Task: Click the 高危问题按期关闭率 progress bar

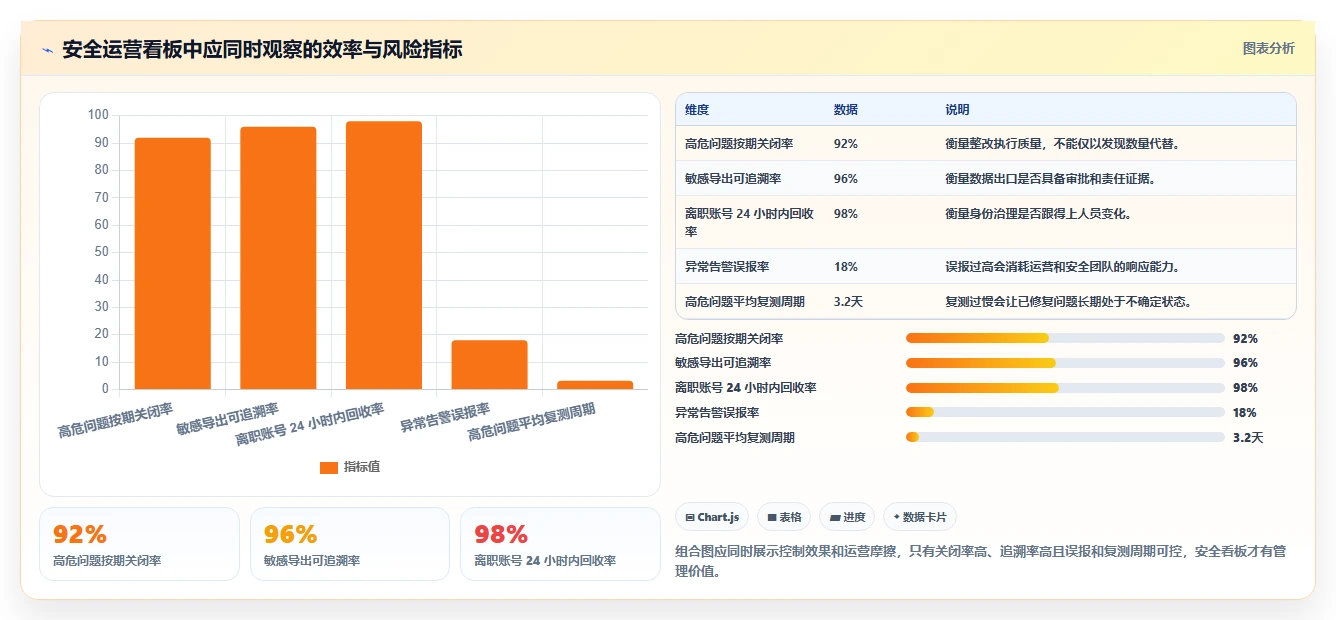Action: click(1065, 338)
